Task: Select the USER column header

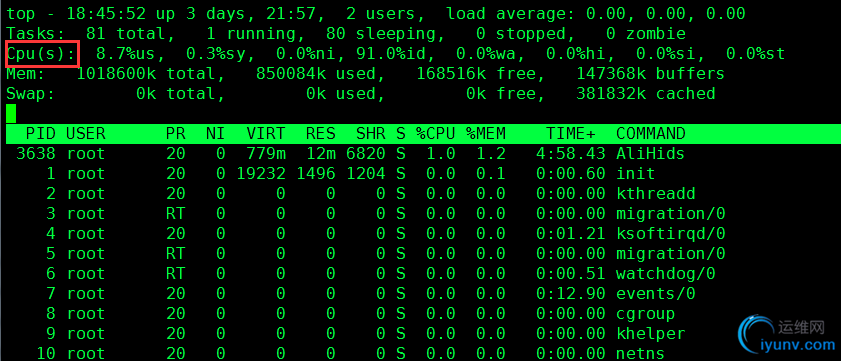Action: point(86,134)
